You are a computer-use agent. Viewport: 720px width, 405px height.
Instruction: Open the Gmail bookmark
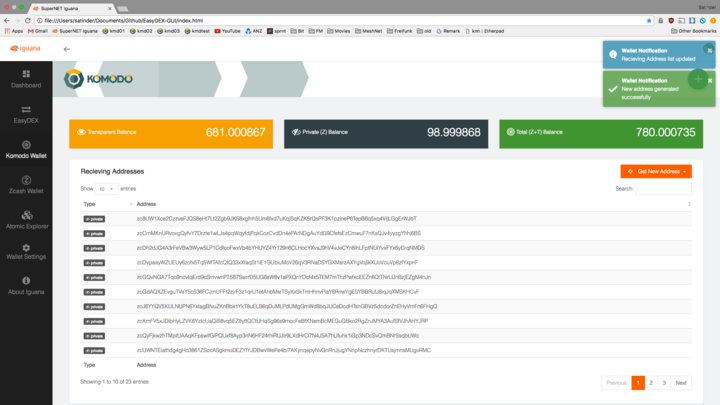(38, 31)
